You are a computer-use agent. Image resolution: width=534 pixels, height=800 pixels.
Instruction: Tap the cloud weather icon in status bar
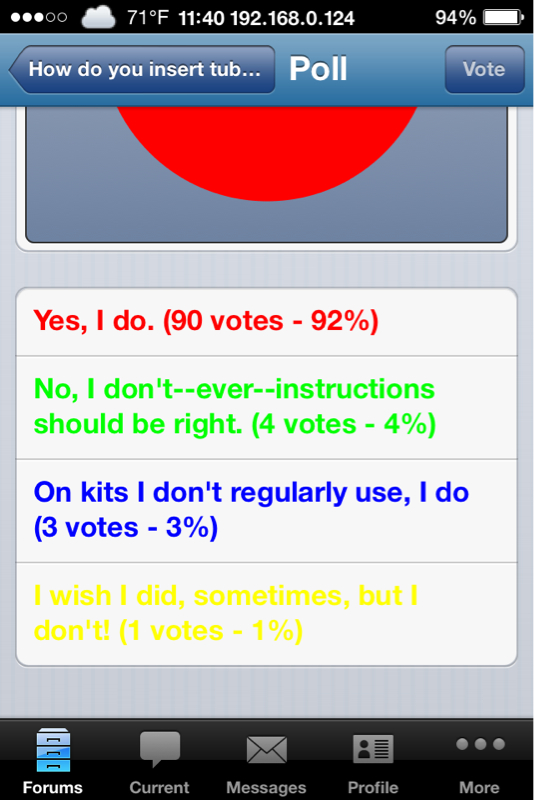(98, 17)
